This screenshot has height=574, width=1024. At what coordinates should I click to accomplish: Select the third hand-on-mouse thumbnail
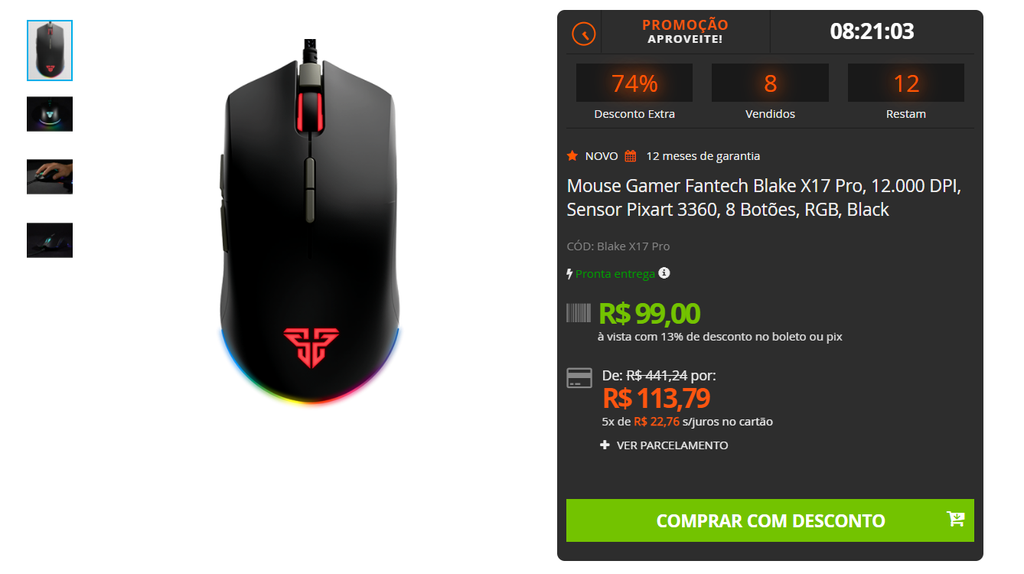(x=50, y=177)
